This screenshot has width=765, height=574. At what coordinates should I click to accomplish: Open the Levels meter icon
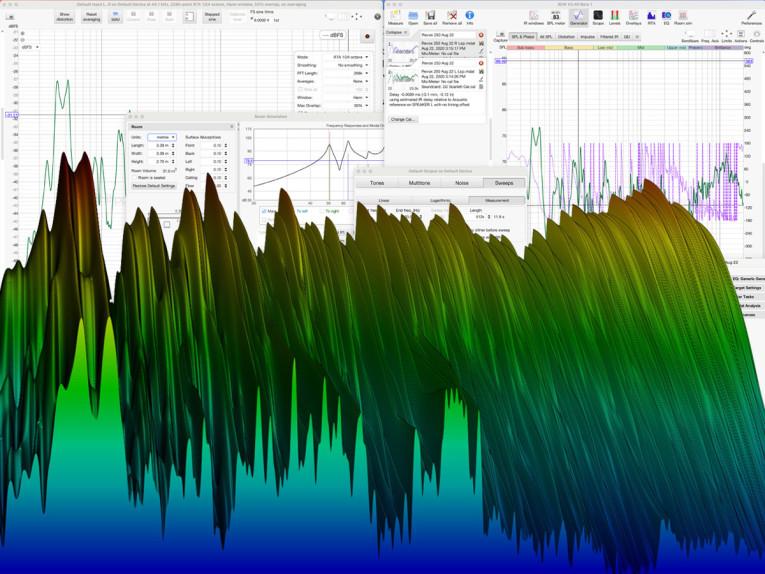point(614,16)
